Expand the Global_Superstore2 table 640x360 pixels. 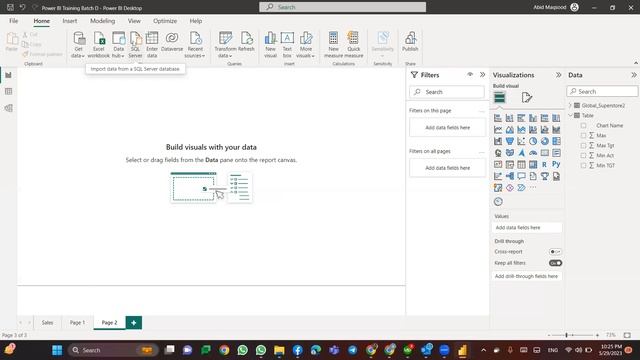(x=570, y=105)
